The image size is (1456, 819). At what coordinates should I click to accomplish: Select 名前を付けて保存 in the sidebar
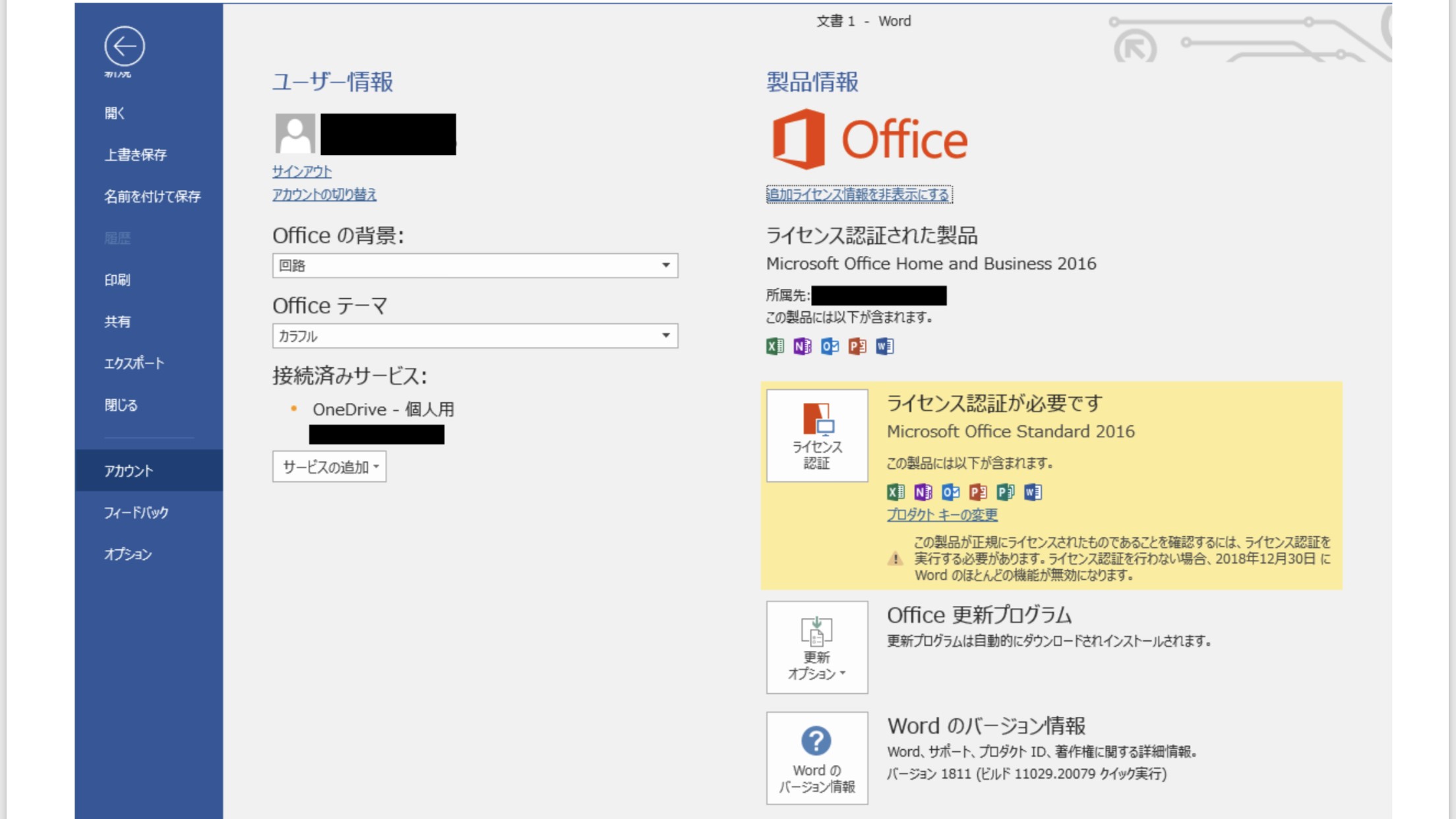coord(152,197)
